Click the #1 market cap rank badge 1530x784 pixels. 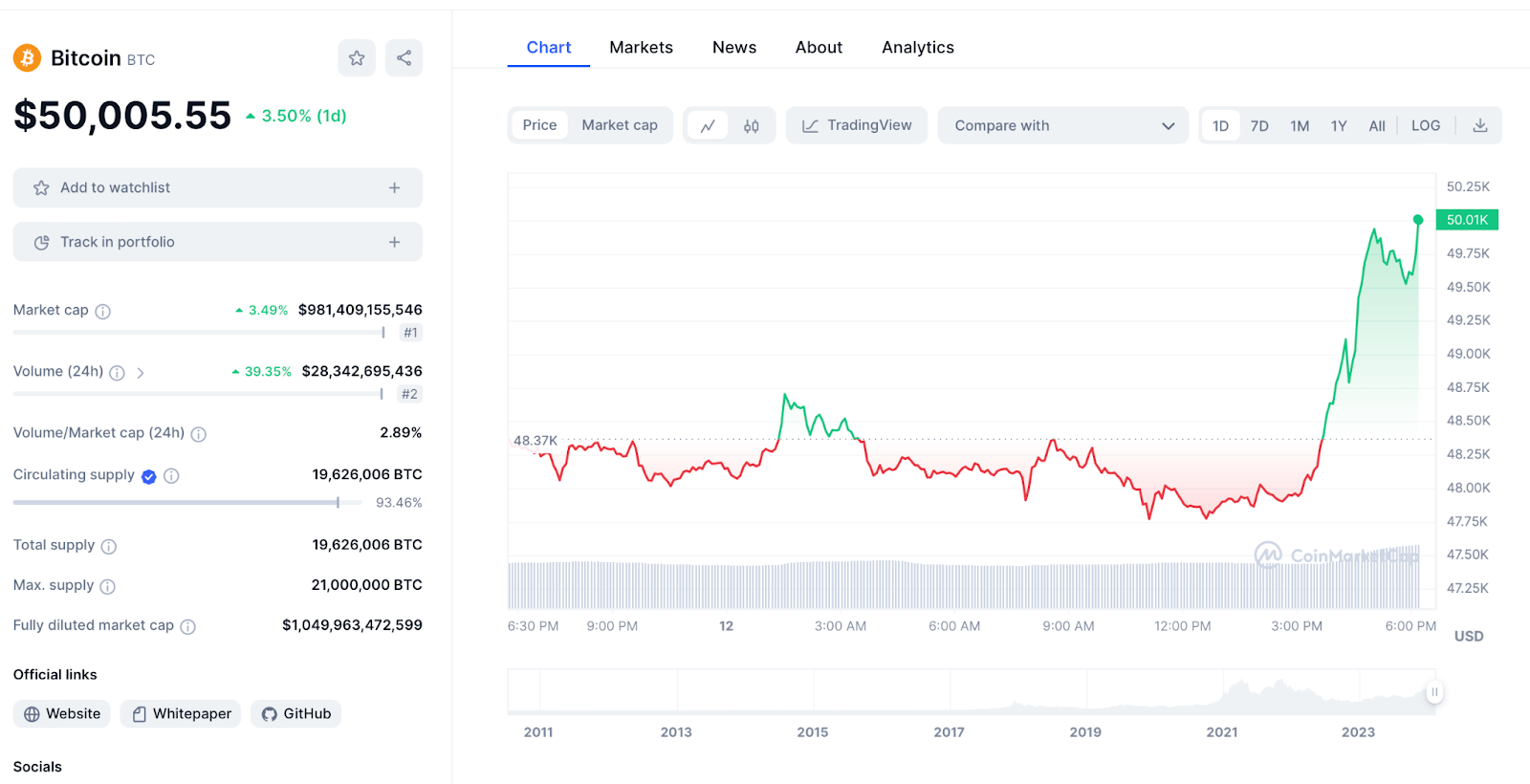click(410, 333)
